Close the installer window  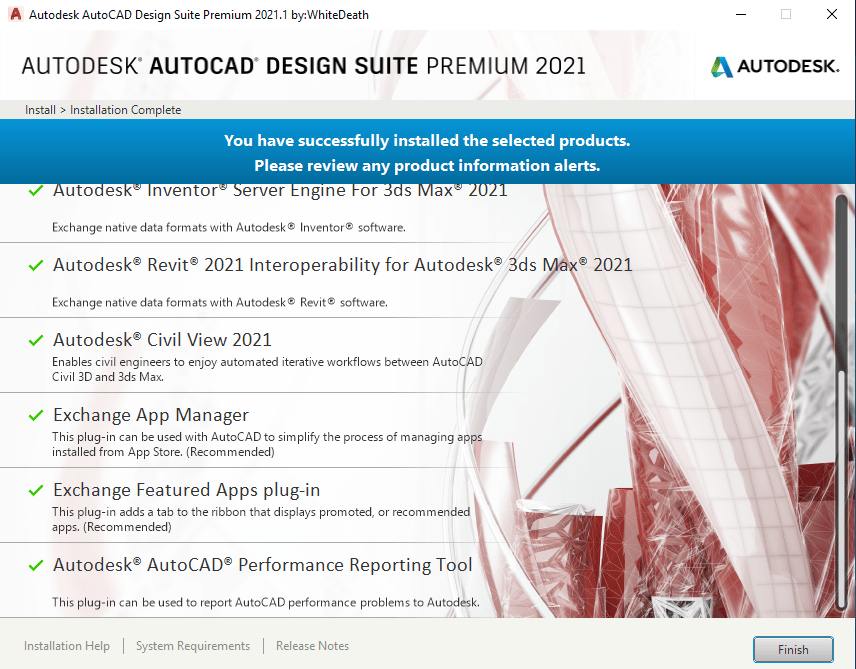point(831,14)
